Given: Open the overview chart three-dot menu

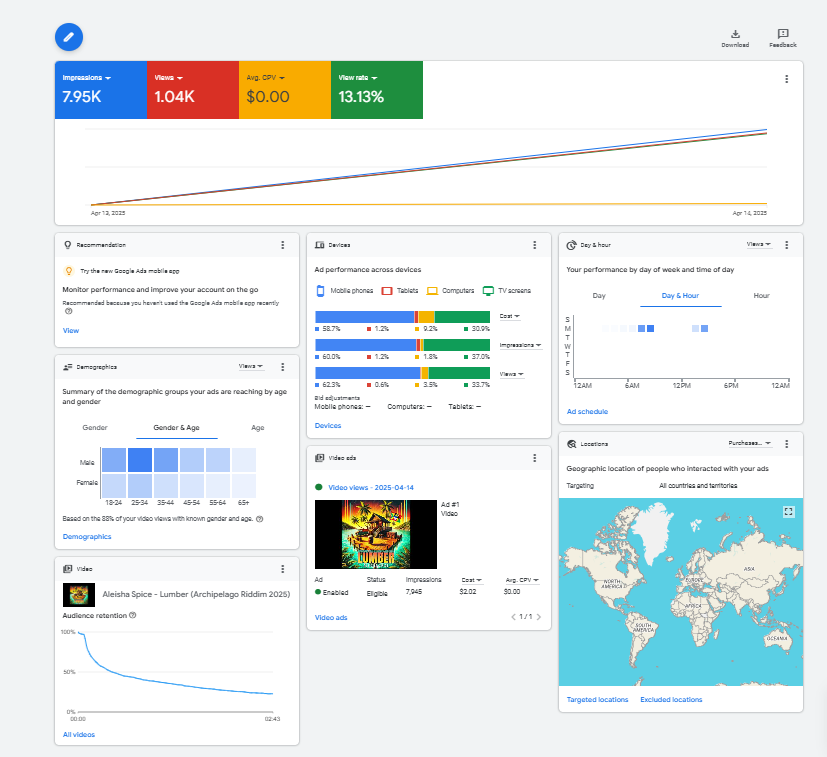Looking at the screenshot, I should [786, 79].
